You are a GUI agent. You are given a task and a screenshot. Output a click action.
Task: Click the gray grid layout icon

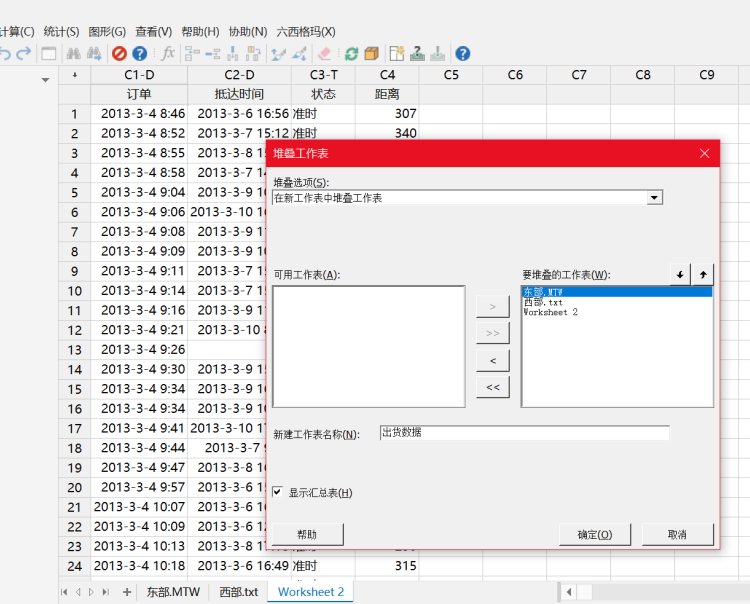pos(192,54)
